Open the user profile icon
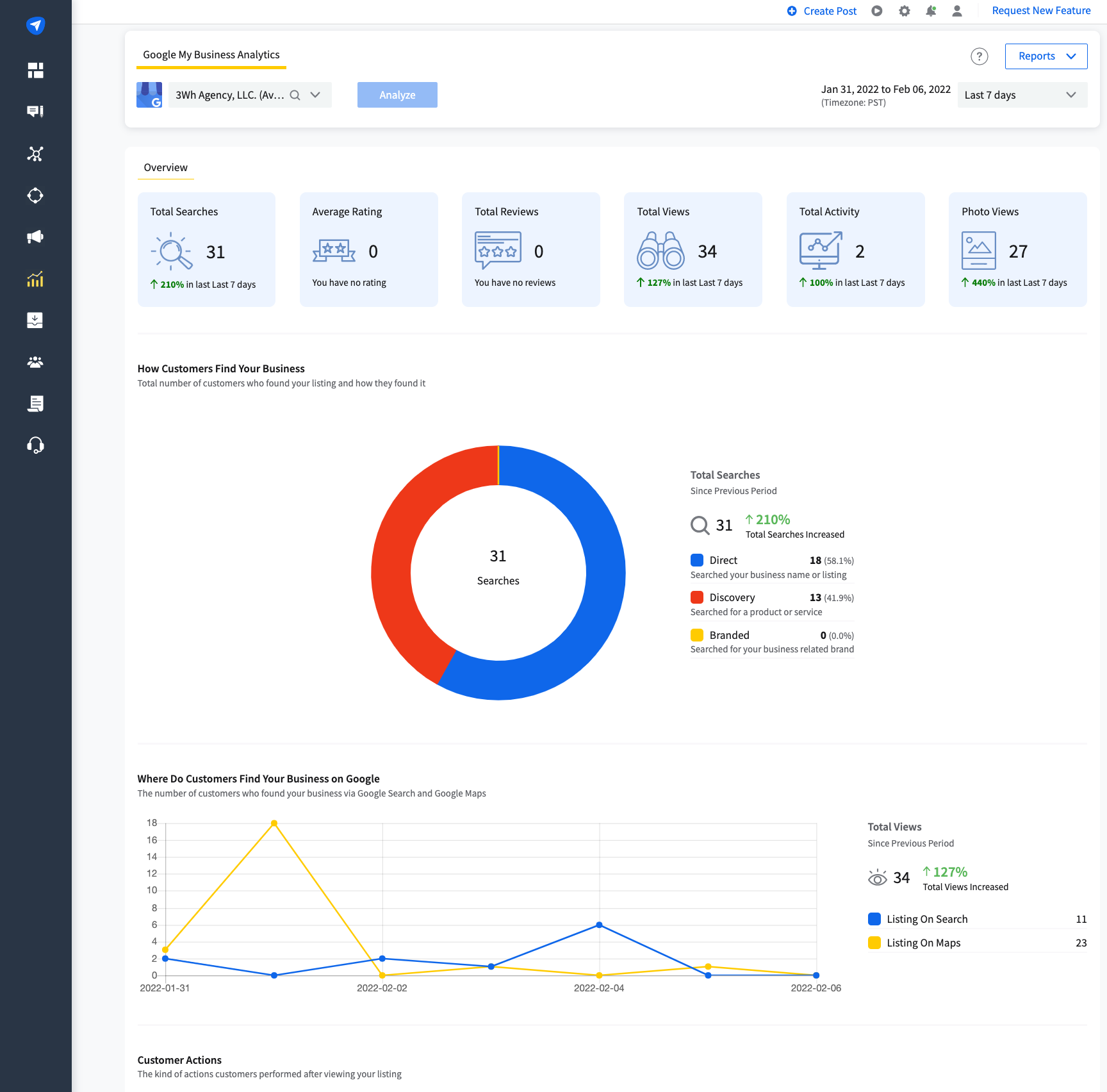Viewport: 1107px width, 1092px height. click(957, 11)
